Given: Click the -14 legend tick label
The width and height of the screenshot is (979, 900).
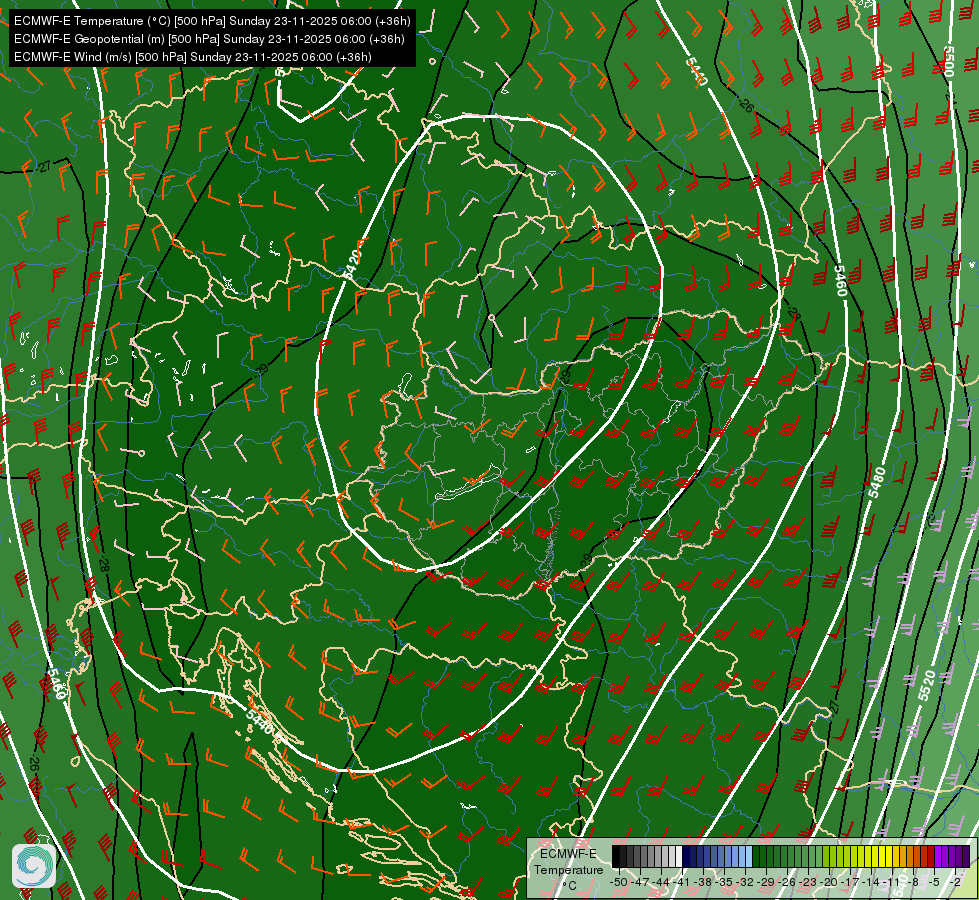Looking at the screenshot, I should [x=871, y=882].
